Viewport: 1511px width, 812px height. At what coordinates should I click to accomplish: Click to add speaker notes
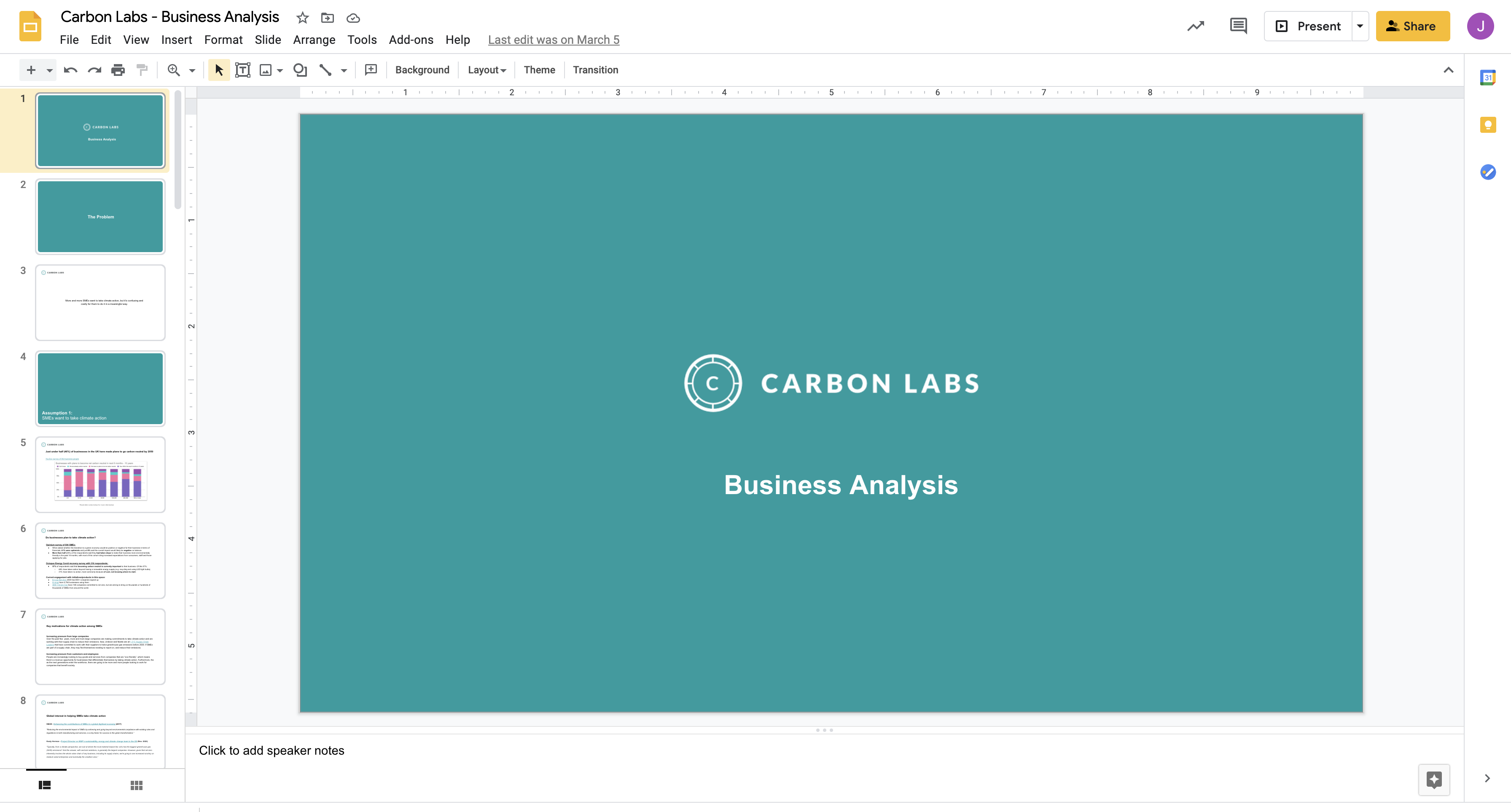(x=272, y=750)
